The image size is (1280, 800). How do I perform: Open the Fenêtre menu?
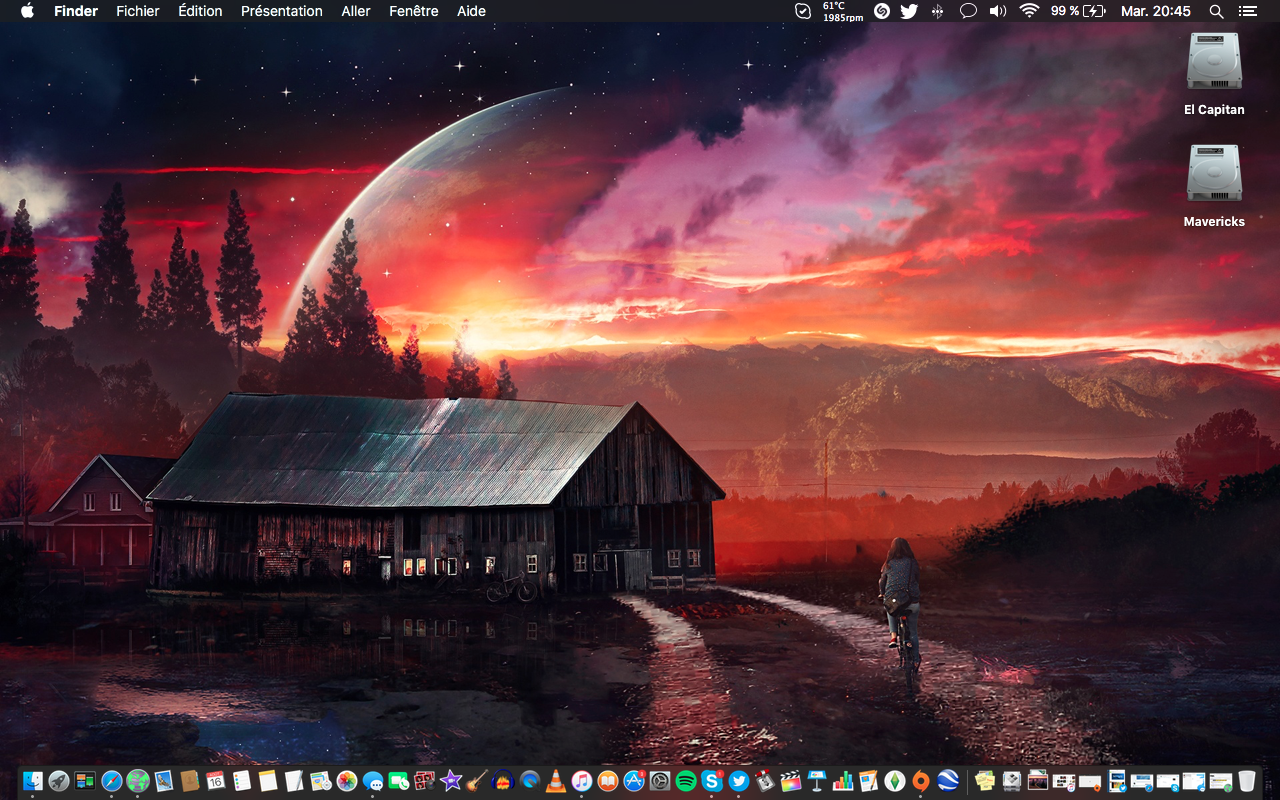pos(414,11)
